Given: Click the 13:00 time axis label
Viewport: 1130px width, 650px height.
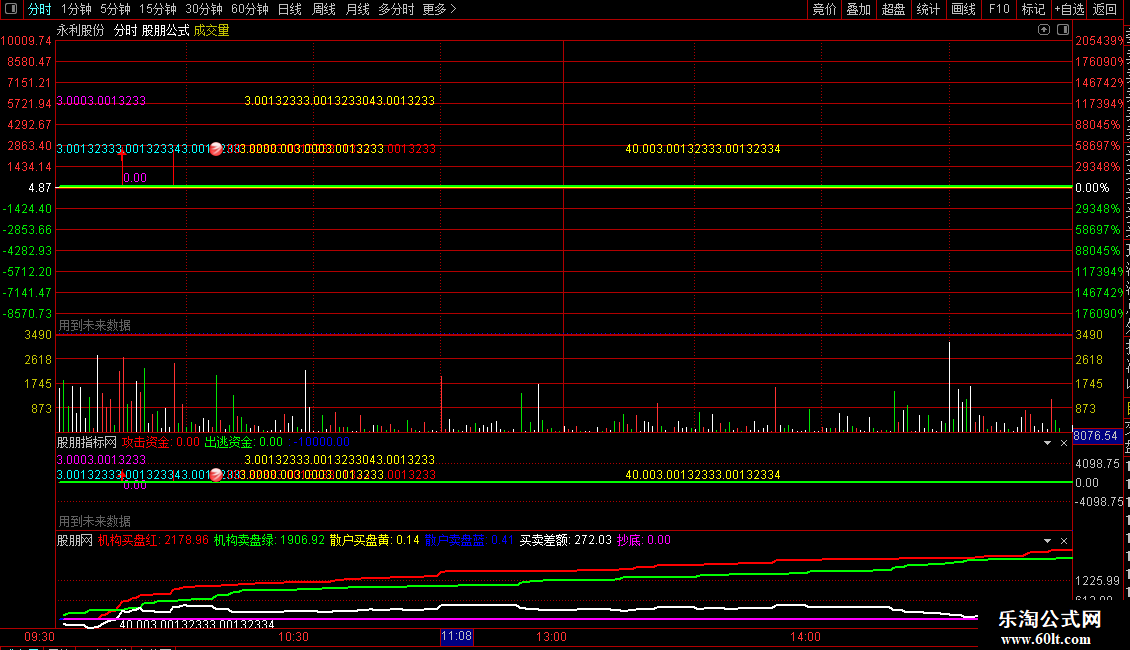Looking at the screenshot, I should [551, 637].
